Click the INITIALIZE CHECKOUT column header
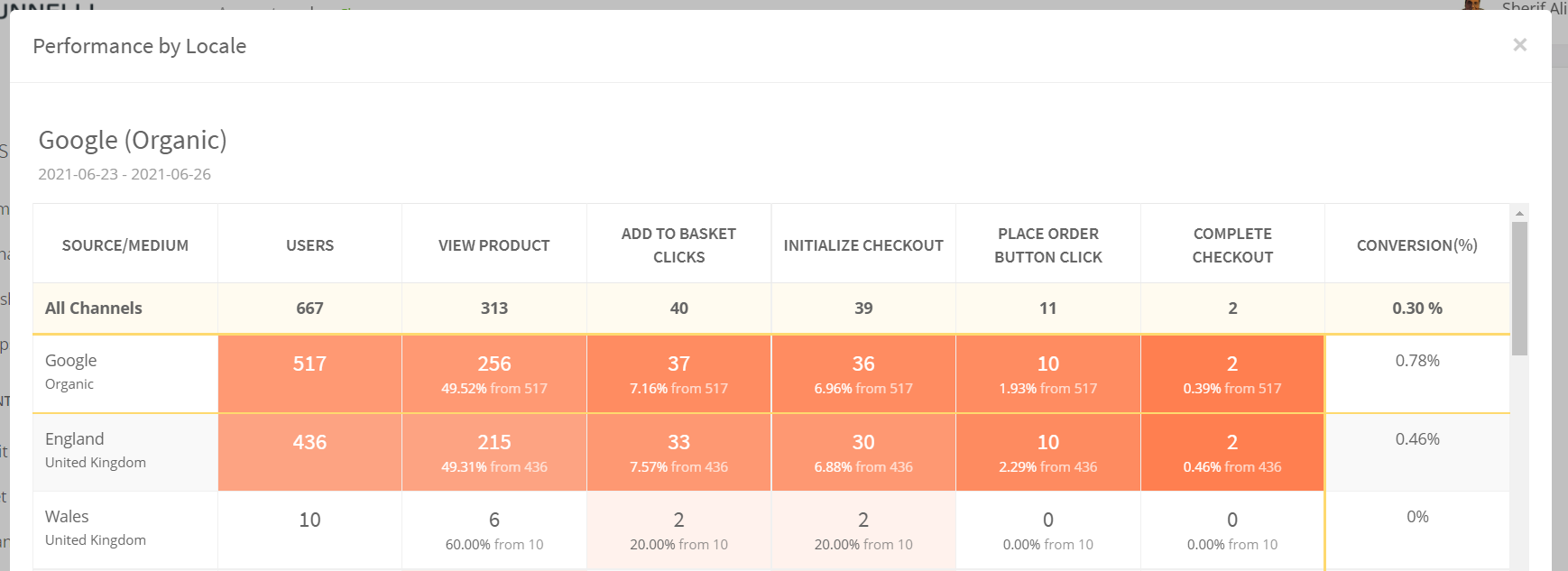 (x=863, y=245)
